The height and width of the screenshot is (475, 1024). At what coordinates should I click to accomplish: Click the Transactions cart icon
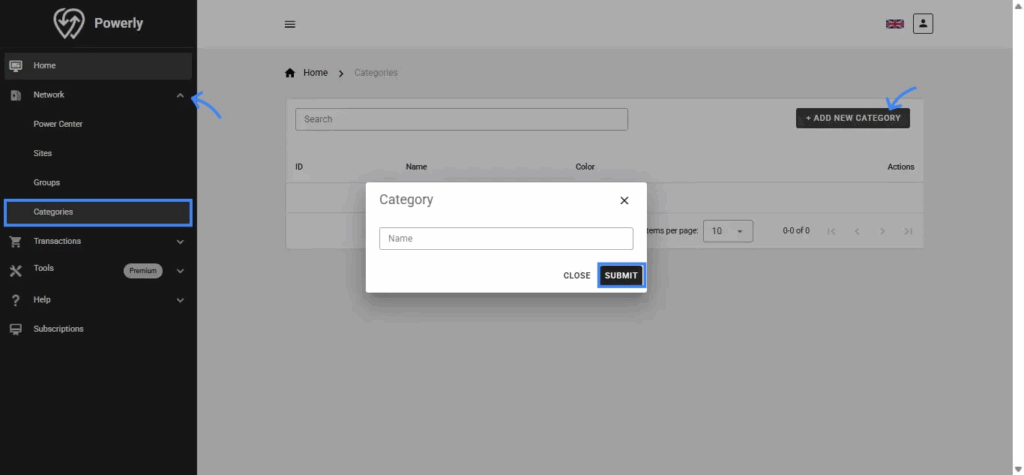tap(15, 241)
